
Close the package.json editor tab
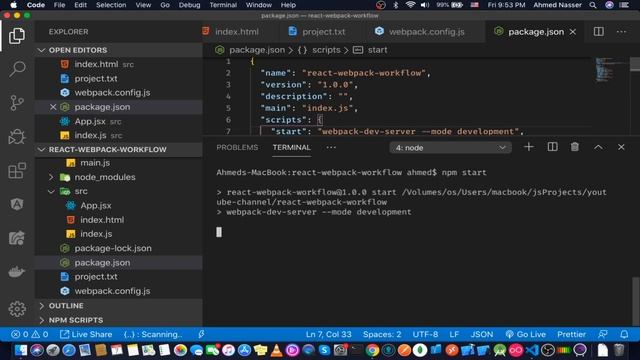[x=573, y=32]
